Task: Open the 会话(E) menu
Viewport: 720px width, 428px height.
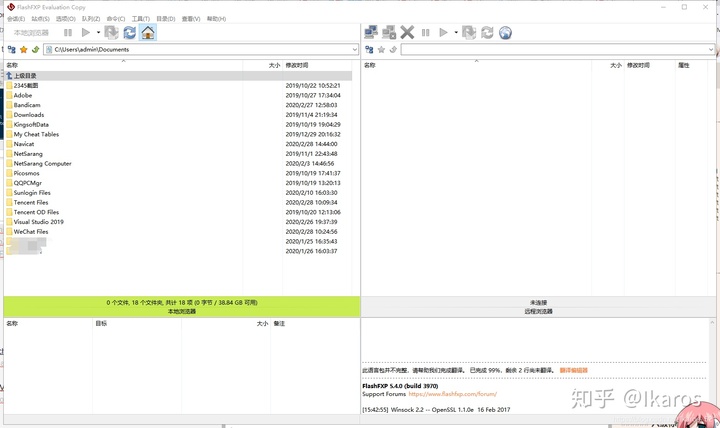Action: click(x=16, y=19)
